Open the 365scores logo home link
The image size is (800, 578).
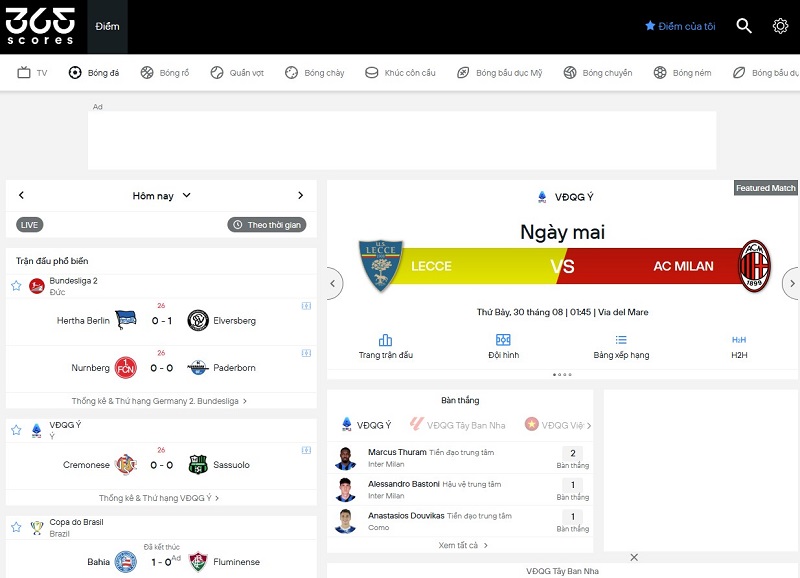40,26
